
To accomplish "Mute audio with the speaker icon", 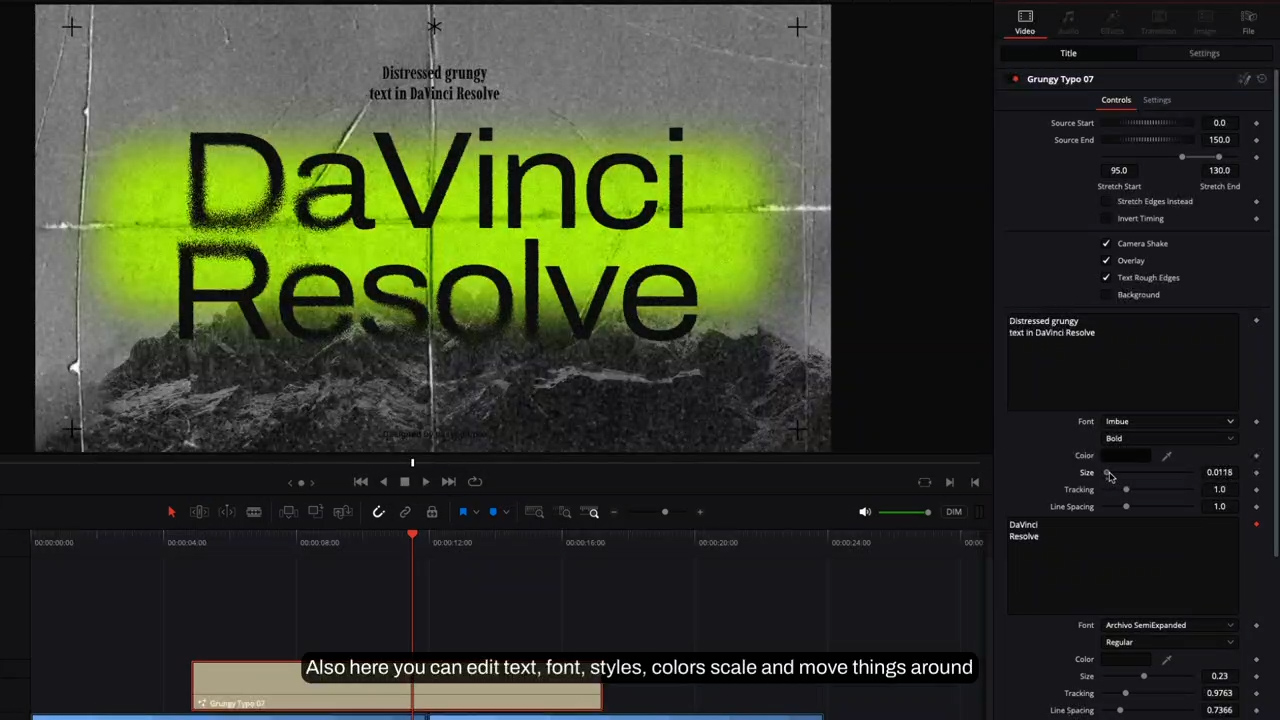I will tap(865, 512).
